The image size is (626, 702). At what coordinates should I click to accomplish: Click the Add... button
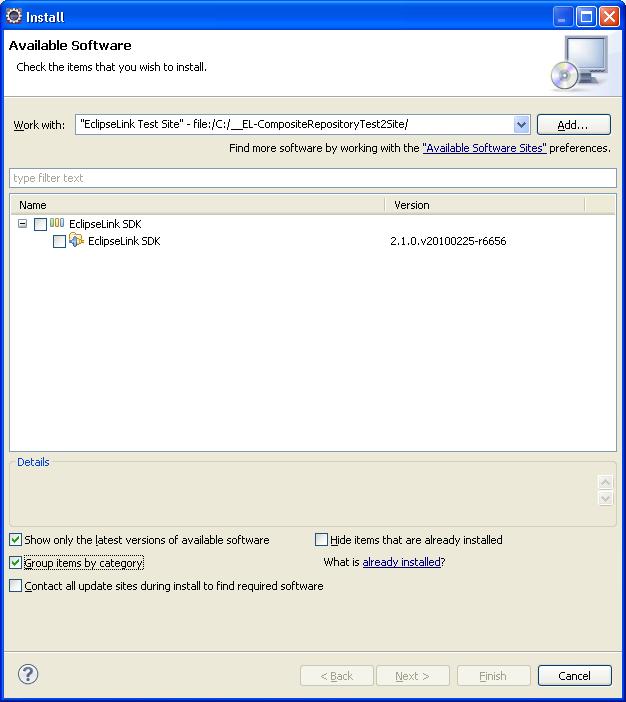click(574, 124)
